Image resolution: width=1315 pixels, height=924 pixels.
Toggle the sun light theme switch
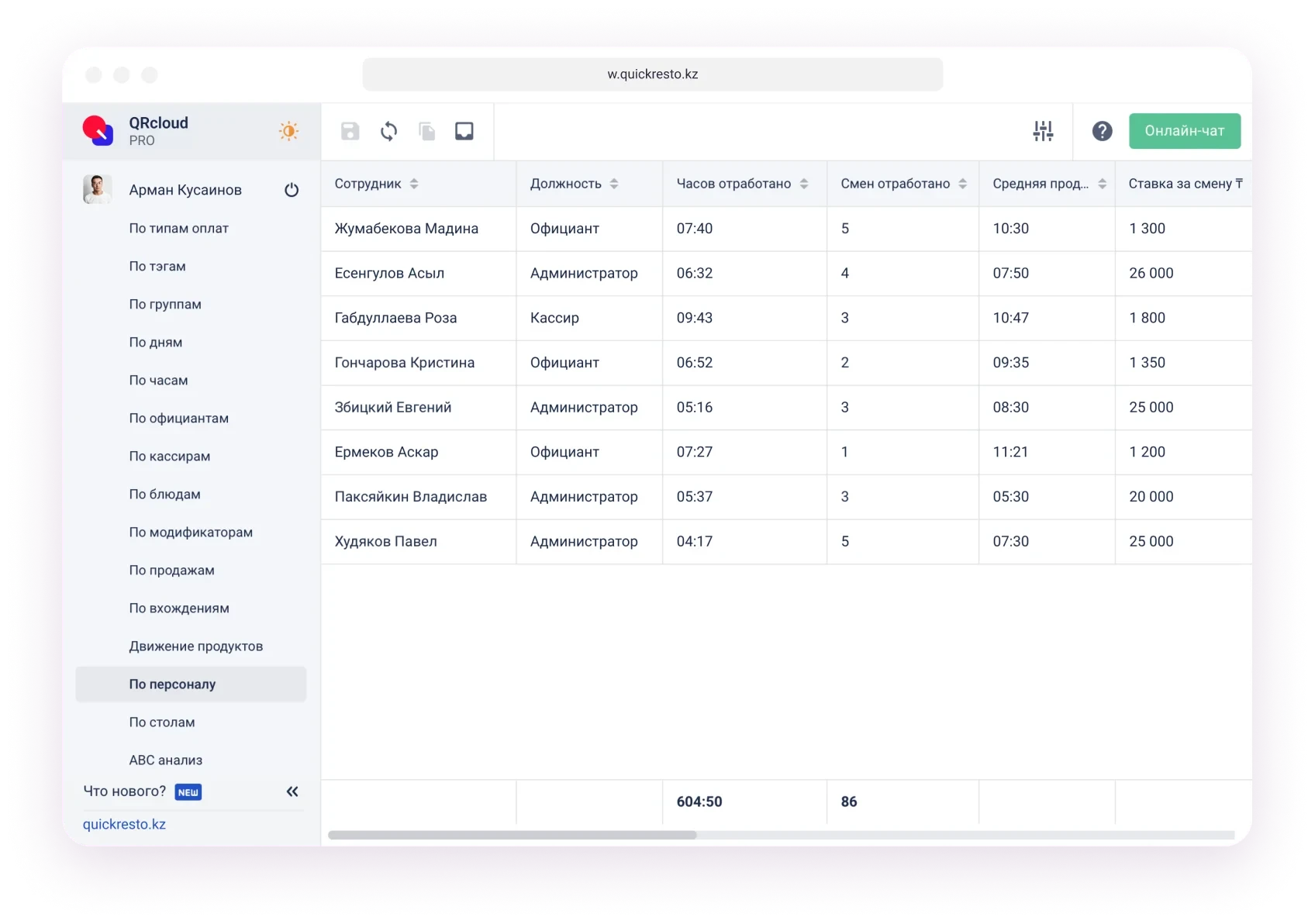pyautogui.click(x=288, y=131)
